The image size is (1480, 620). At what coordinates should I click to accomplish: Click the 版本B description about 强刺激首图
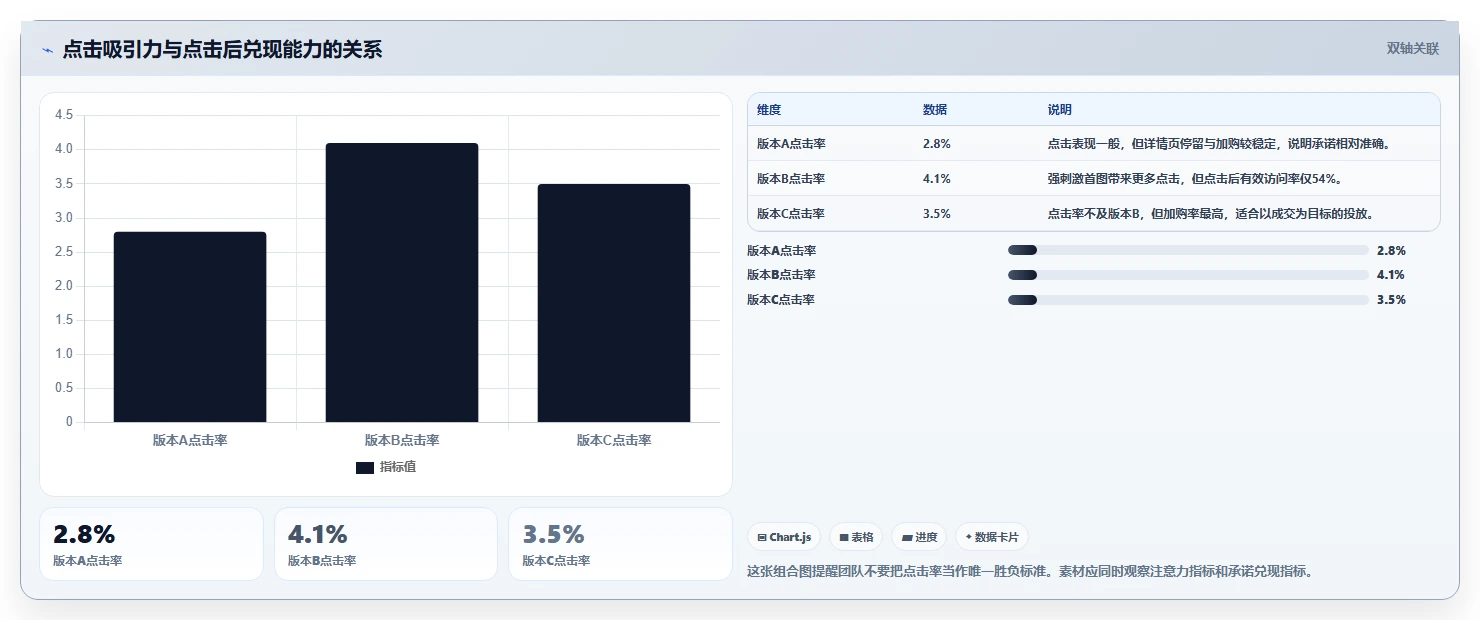[1194, 179]
